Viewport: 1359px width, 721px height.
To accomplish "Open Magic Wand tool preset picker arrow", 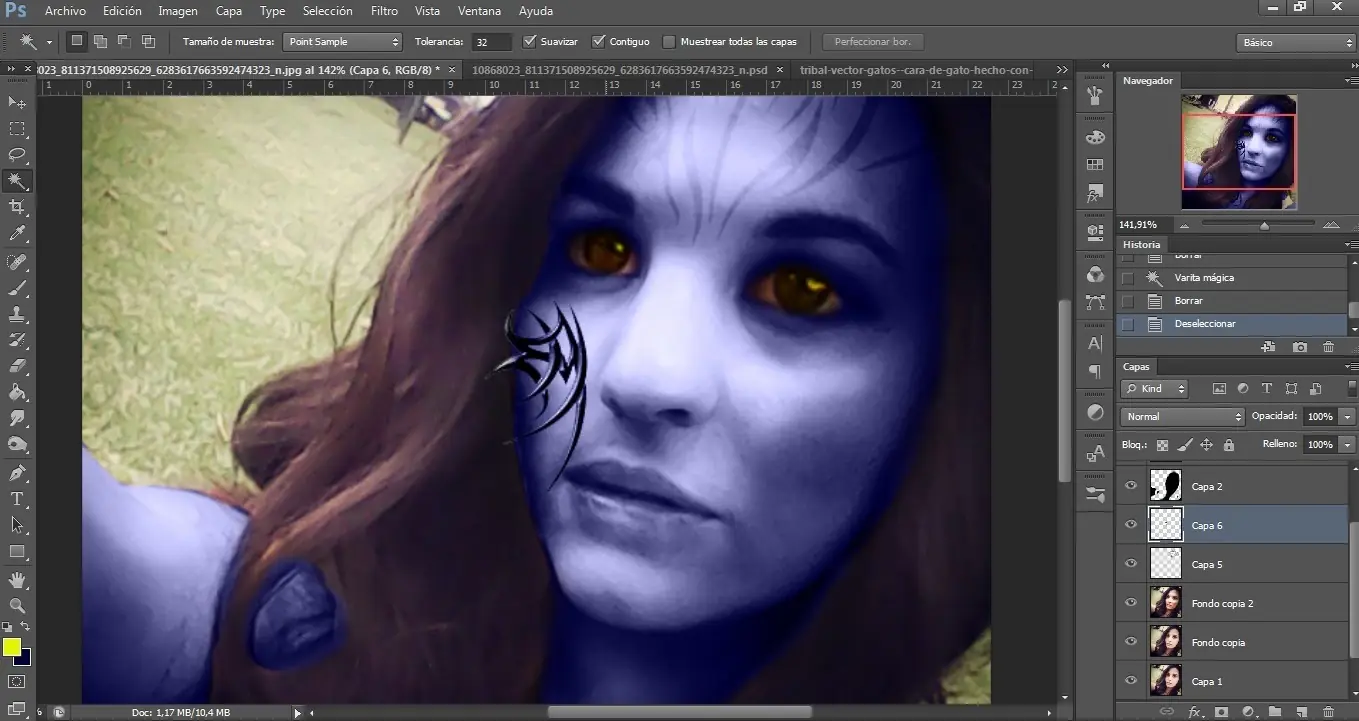I will tap(49, 42).
